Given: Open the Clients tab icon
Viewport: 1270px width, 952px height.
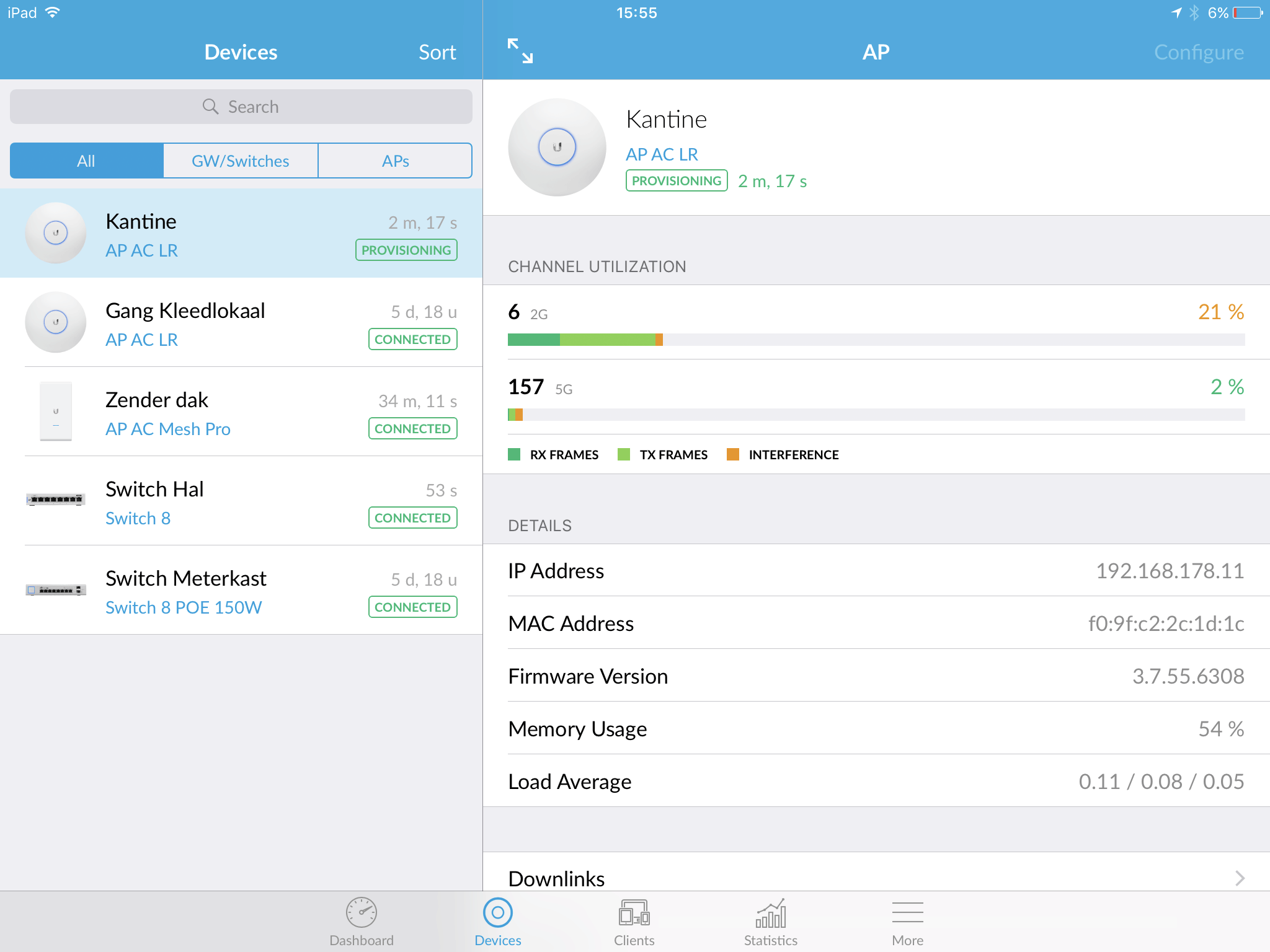Looking at the screenshot, I should [x=634, y=913].
